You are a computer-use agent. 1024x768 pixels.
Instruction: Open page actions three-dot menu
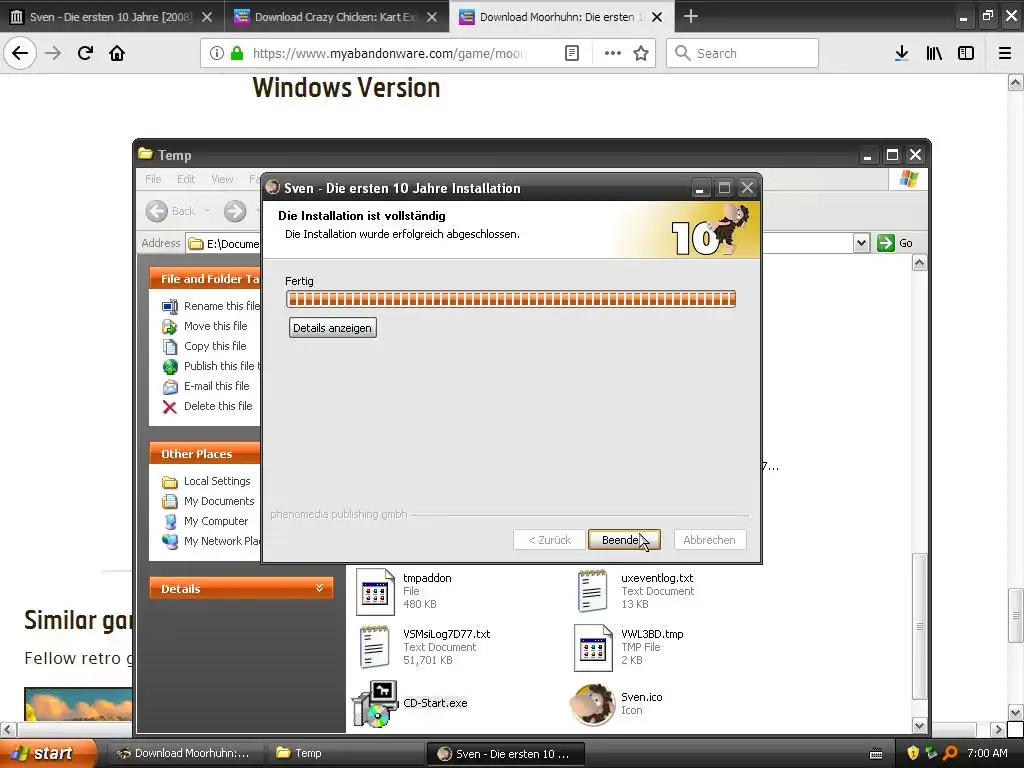[x=613, y=54]
